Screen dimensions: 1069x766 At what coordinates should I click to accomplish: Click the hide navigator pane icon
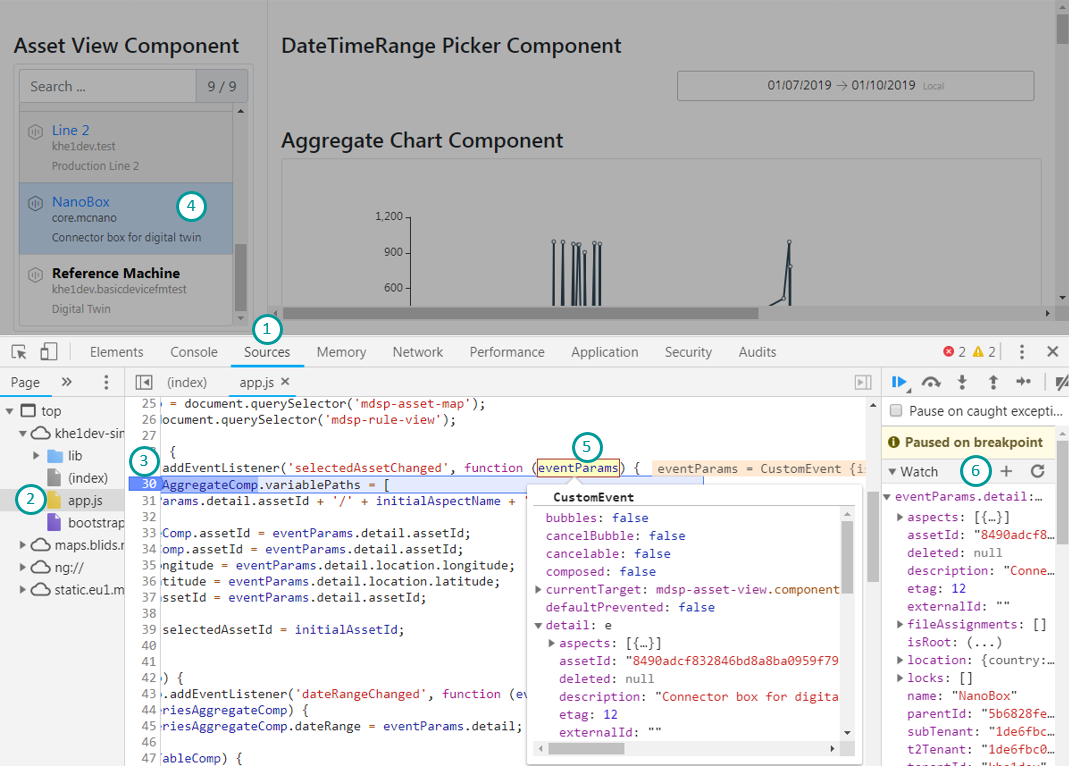(144, 382)
